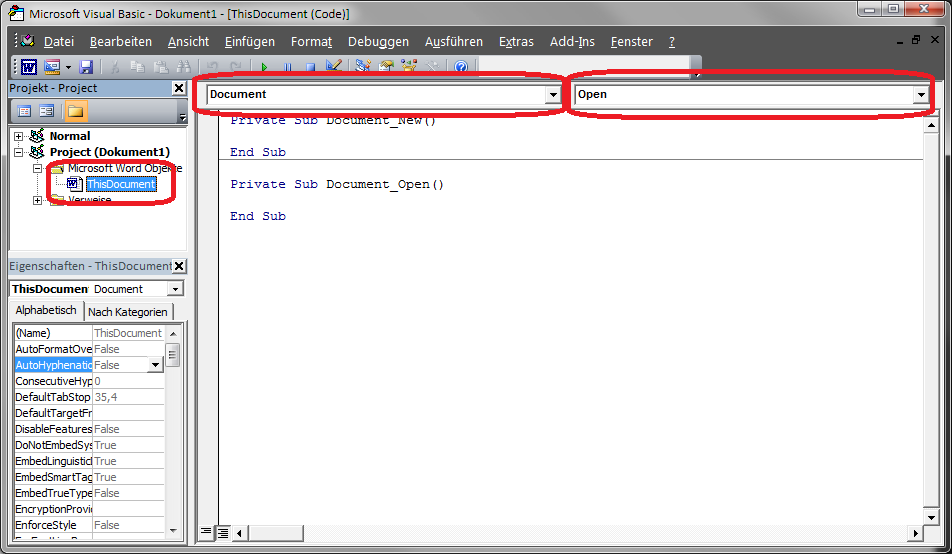Select Project (Dokument1) tree item
Image resolution: width=952 pixels, height=554 pixels.
[x=110, y=152]
